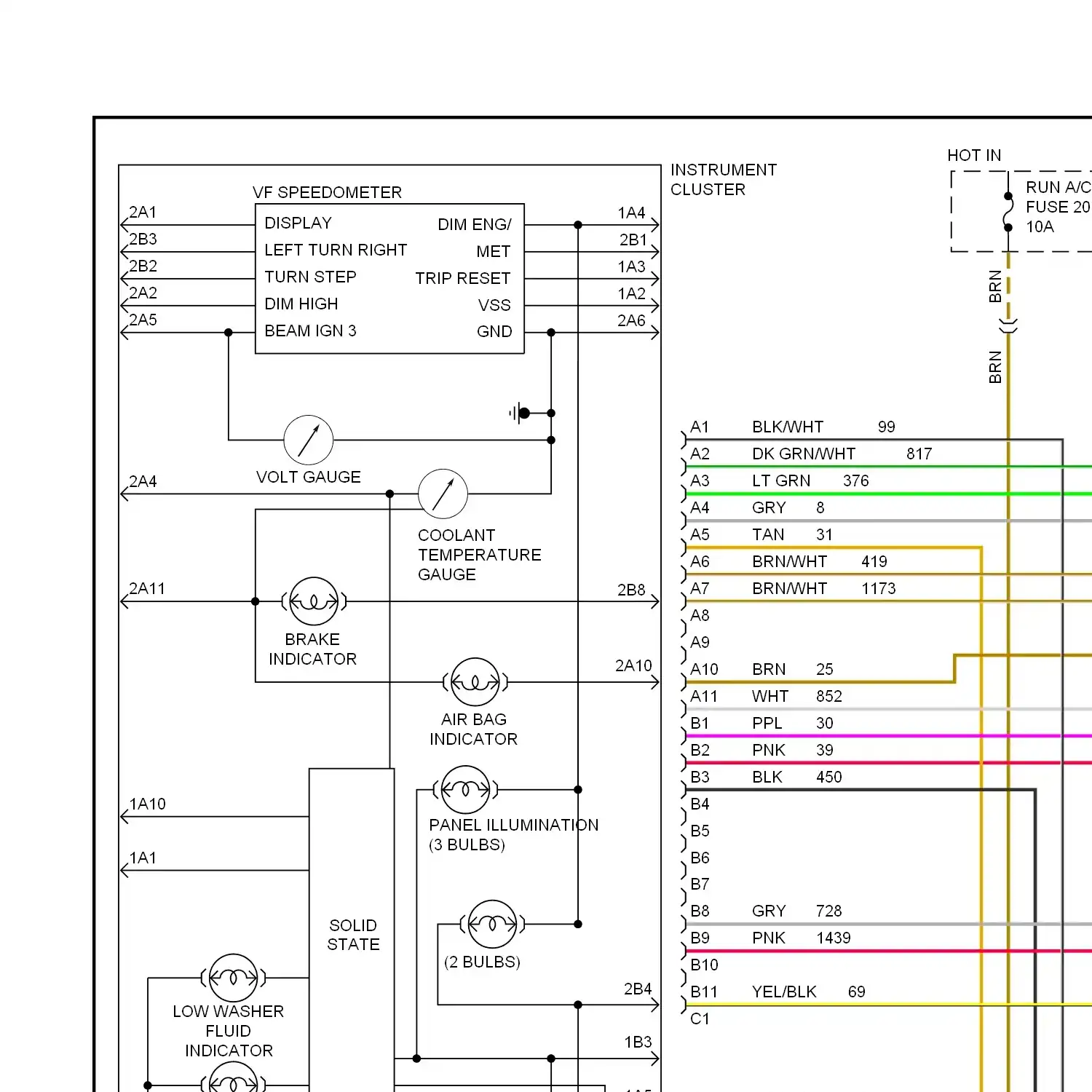
Task: Click the PANEL ILLUMINATION label
Action: pyautogui.click(x=514, y=825)
